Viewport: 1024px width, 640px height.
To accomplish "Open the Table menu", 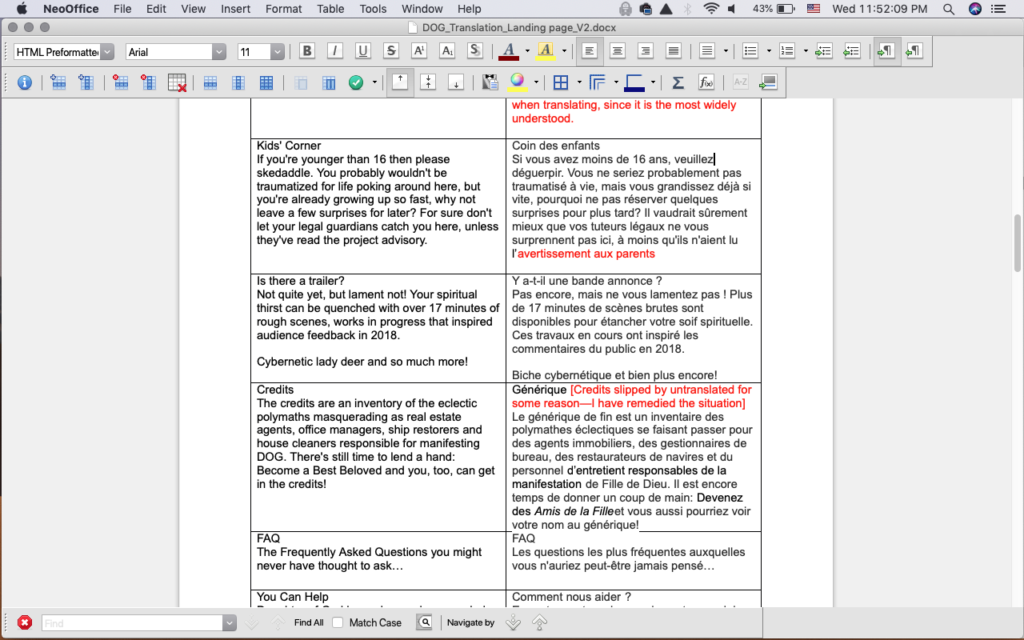I will (x=330, y=9).
